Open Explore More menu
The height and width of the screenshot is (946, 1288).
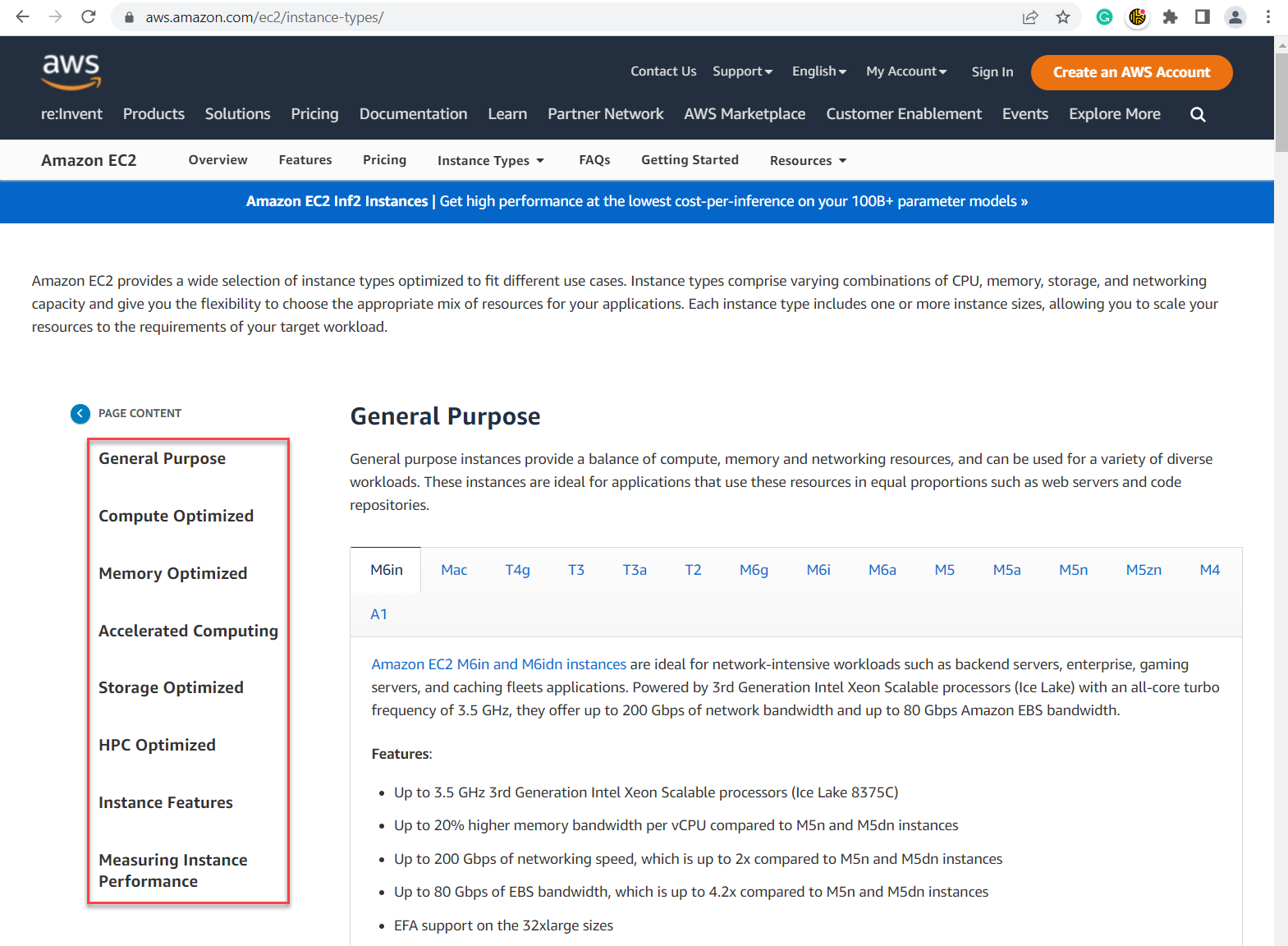(1115, 114)
